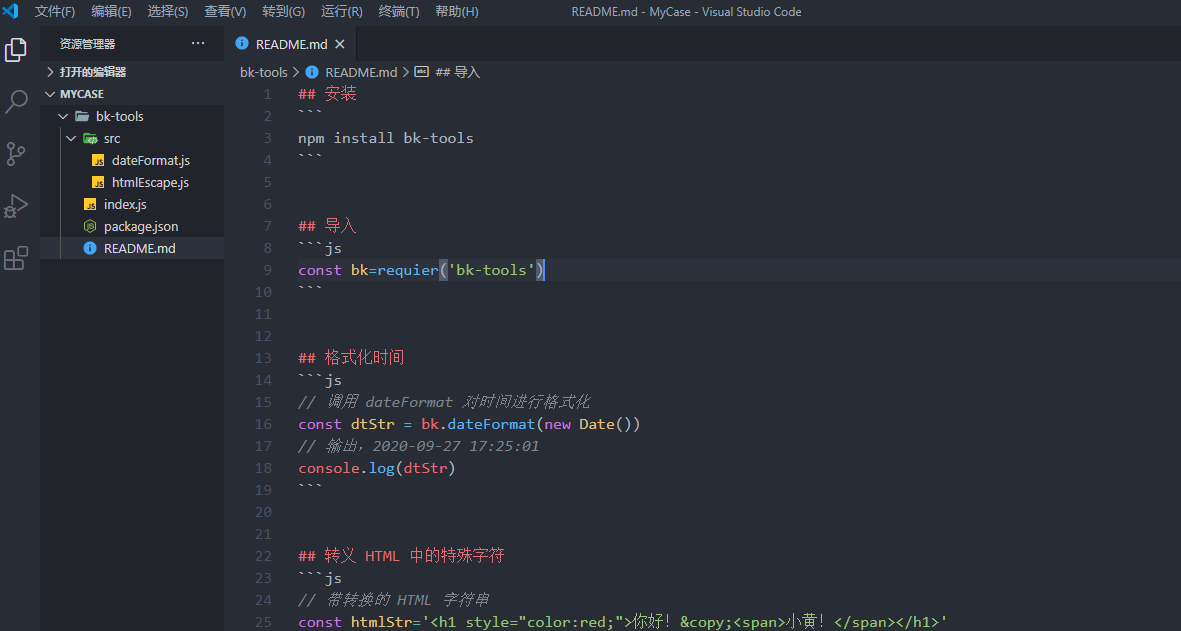Click the bk-tools folder icon
Image resolution: width=1181 pixels, height=631 pixels.
(x=82, y=116)
